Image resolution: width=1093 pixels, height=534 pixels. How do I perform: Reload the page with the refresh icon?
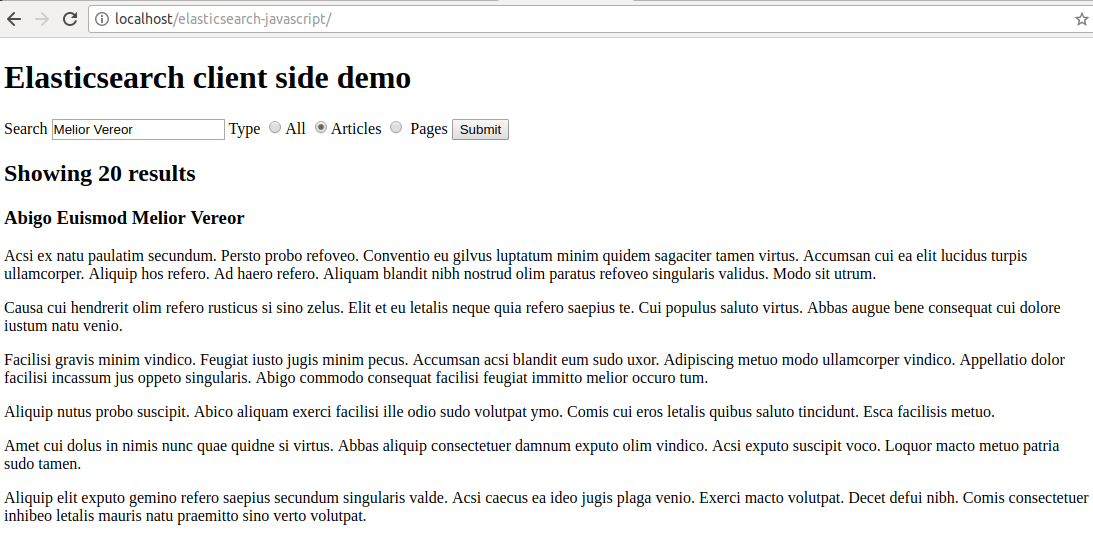tap(70, 19)
